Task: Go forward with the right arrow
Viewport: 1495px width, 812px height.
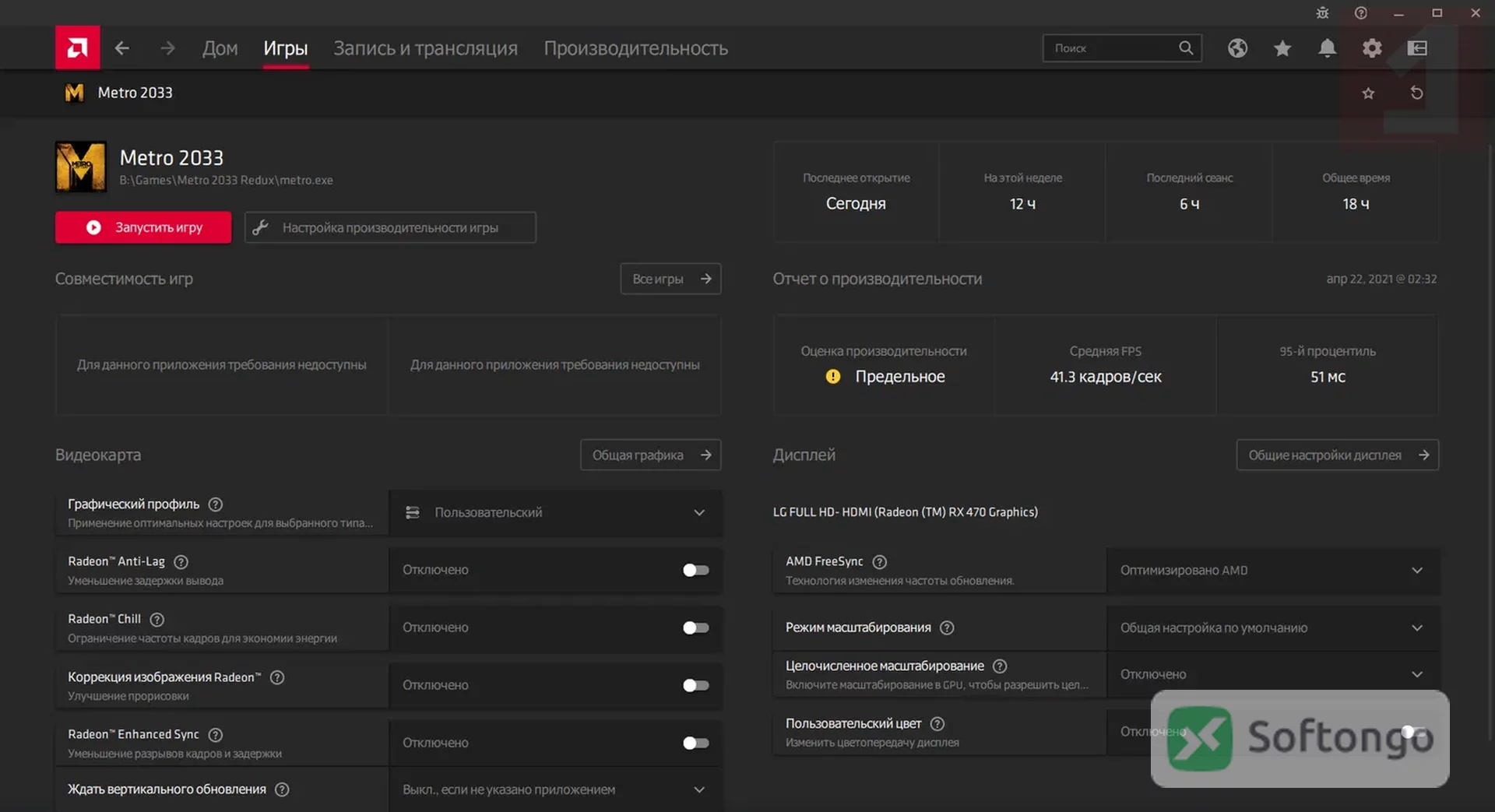Action: pyautogui.click(x=167, y=48)
